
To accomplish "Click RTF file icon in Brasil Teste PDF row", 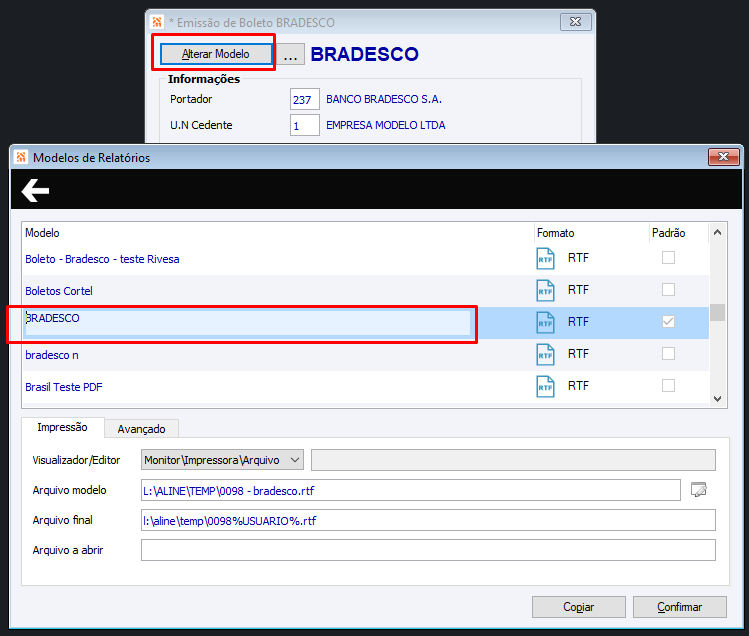I will (x=545, y=387).
